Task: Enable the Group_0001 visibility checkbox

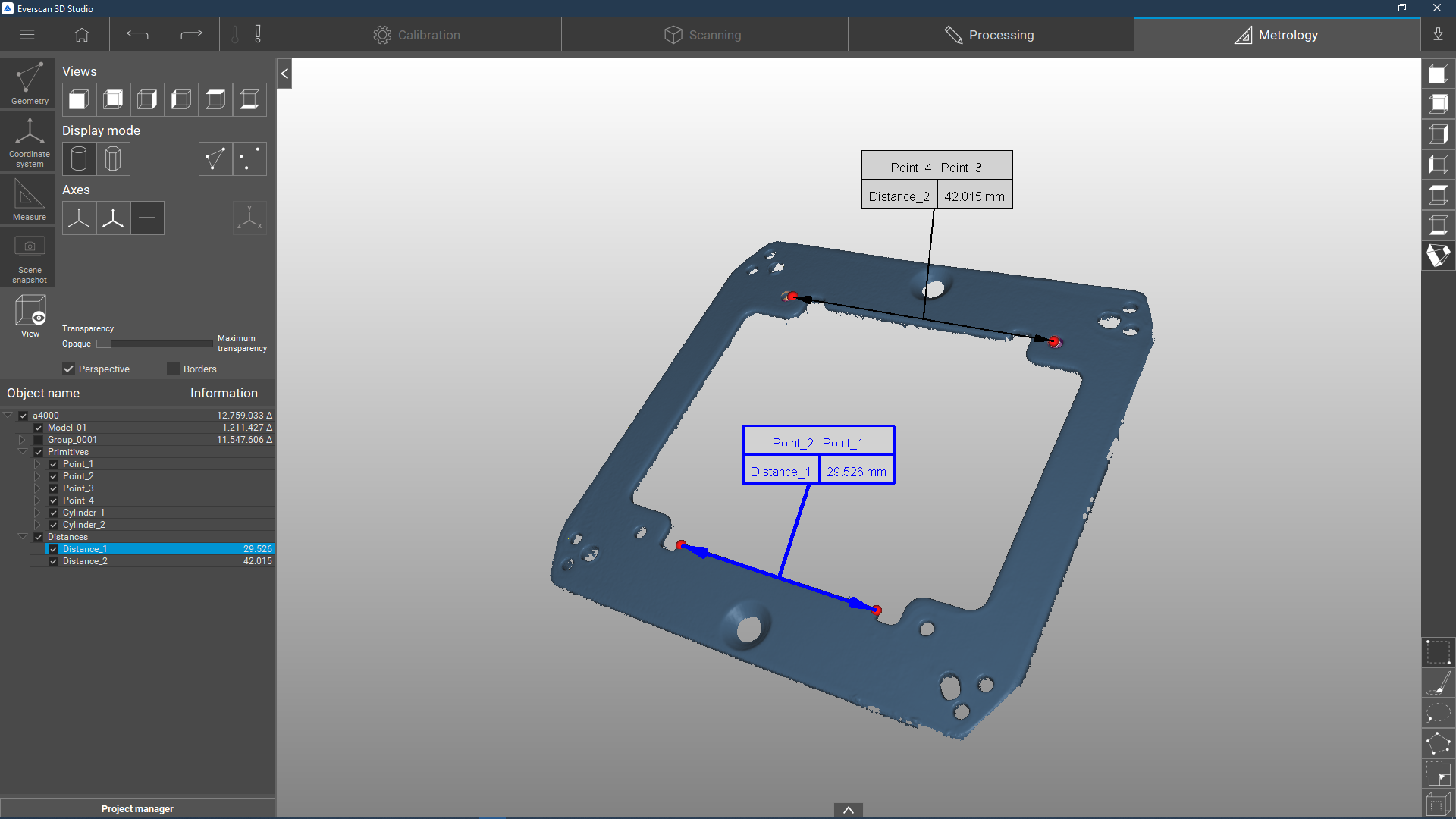Action: coord(39,440)
